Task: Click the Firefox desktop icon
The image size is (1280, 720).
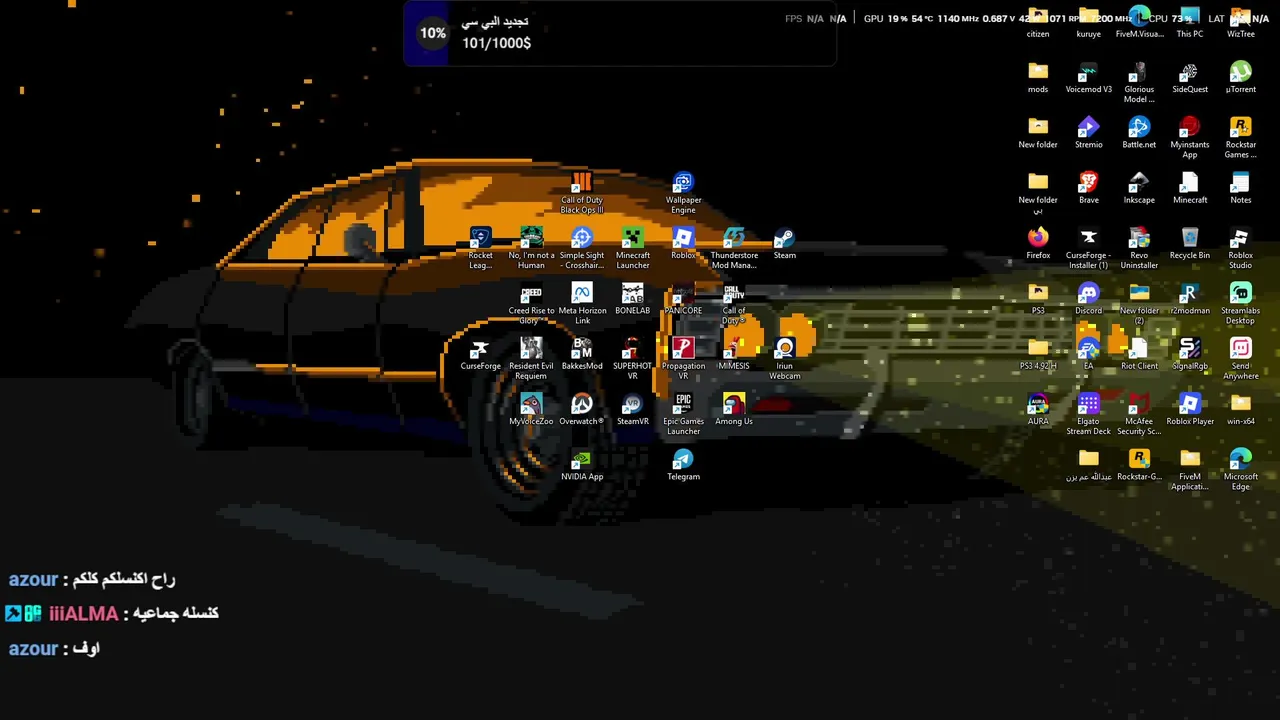Action: pos(1038,243)
